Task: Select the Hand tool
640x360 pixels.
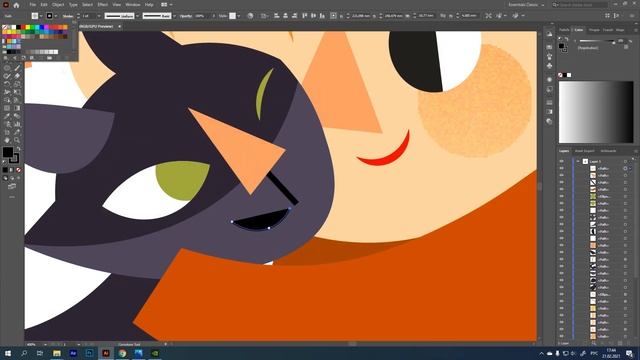Action: (7, 140)
